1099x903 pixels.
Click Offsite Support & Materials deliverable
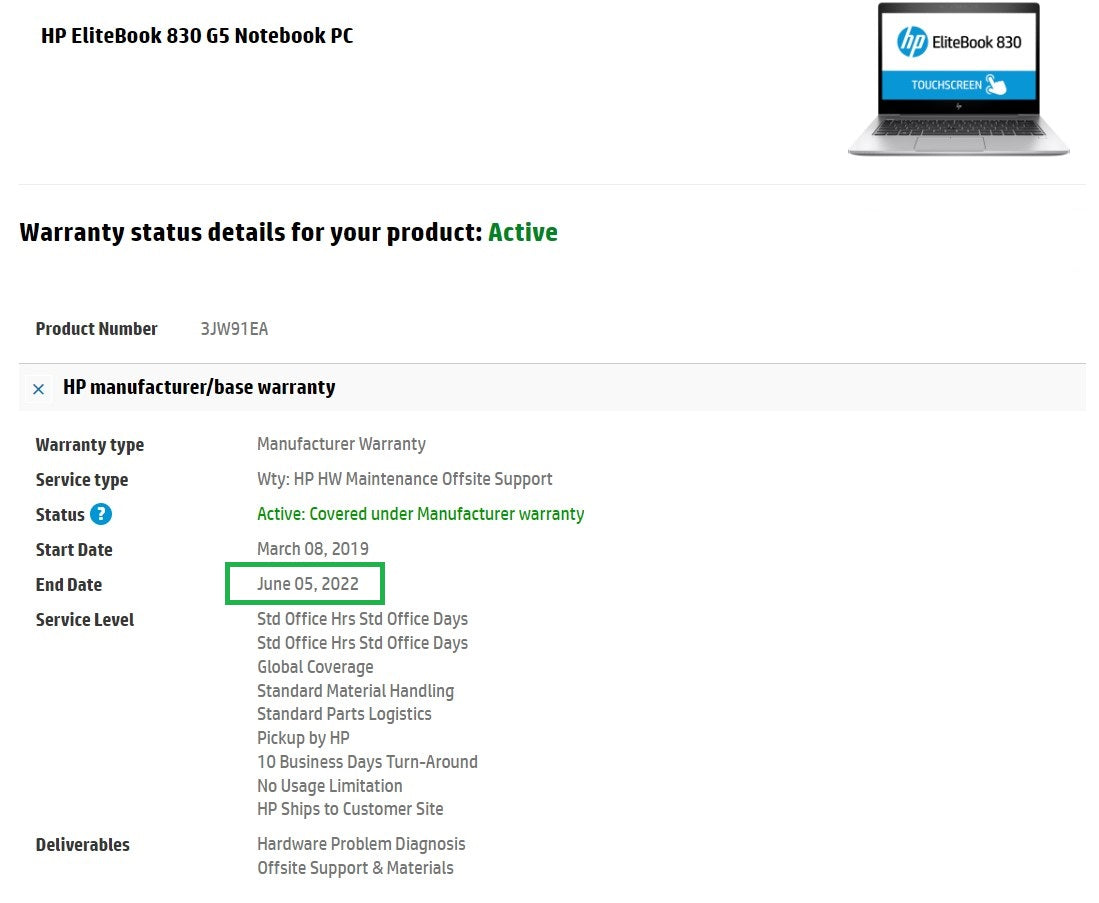[355, 868]
